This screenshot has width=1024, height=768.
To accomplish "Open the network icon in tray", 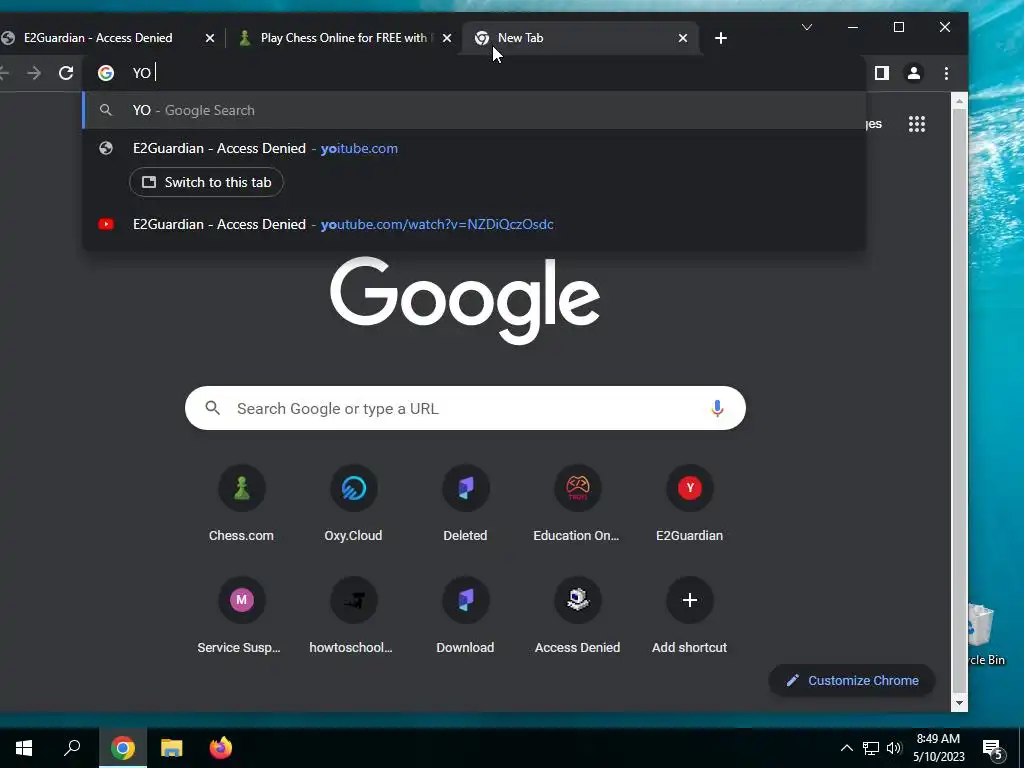I will 871,748.
